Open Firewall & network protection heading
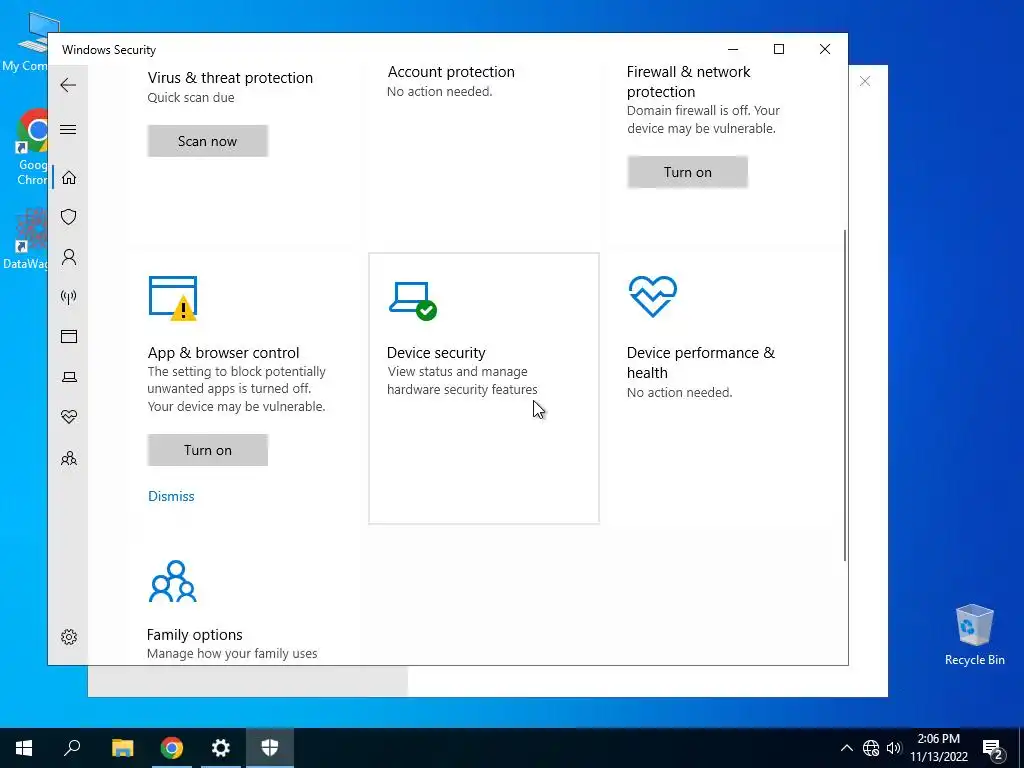The width and height of the screenshot is (1024, 768). tap(688, 82)
